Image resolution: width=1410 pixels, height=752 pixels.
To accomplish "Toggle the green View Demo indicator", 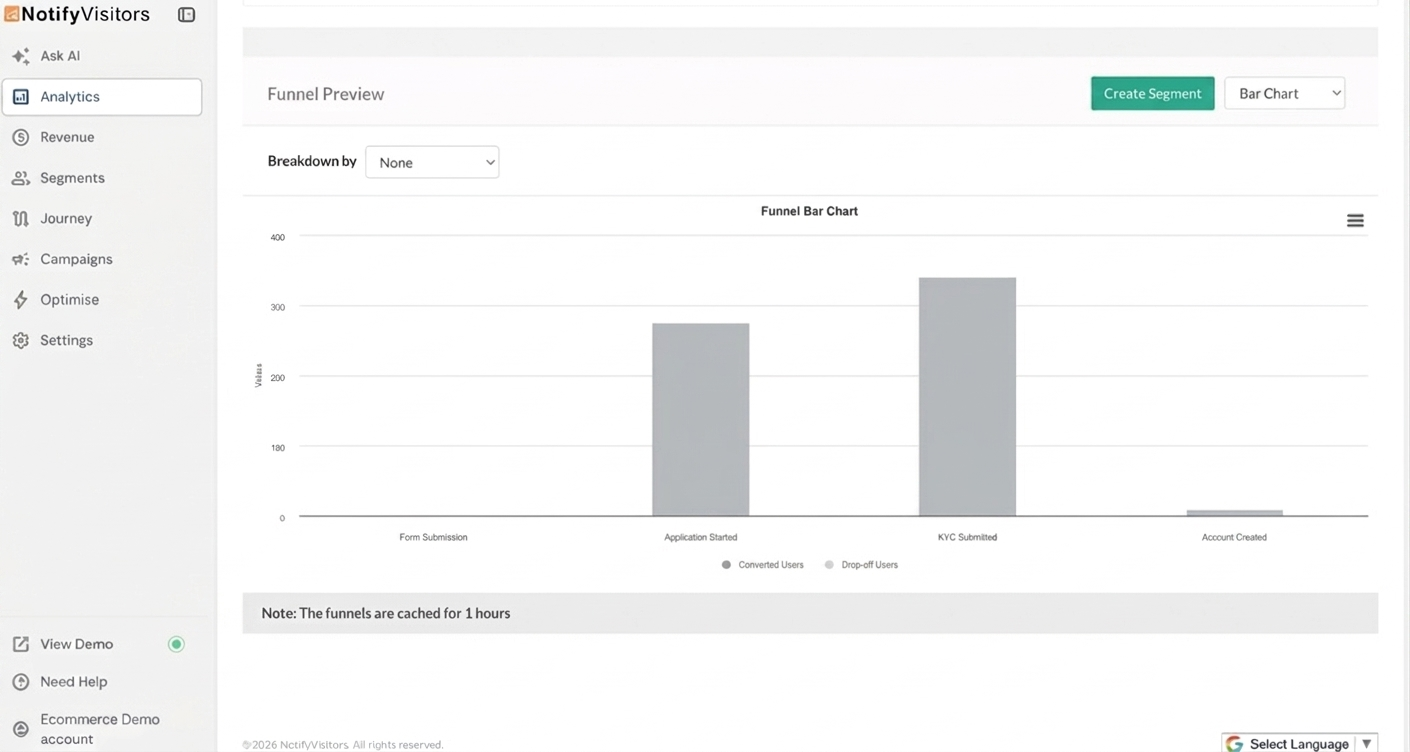I will [x=176, y=644].
